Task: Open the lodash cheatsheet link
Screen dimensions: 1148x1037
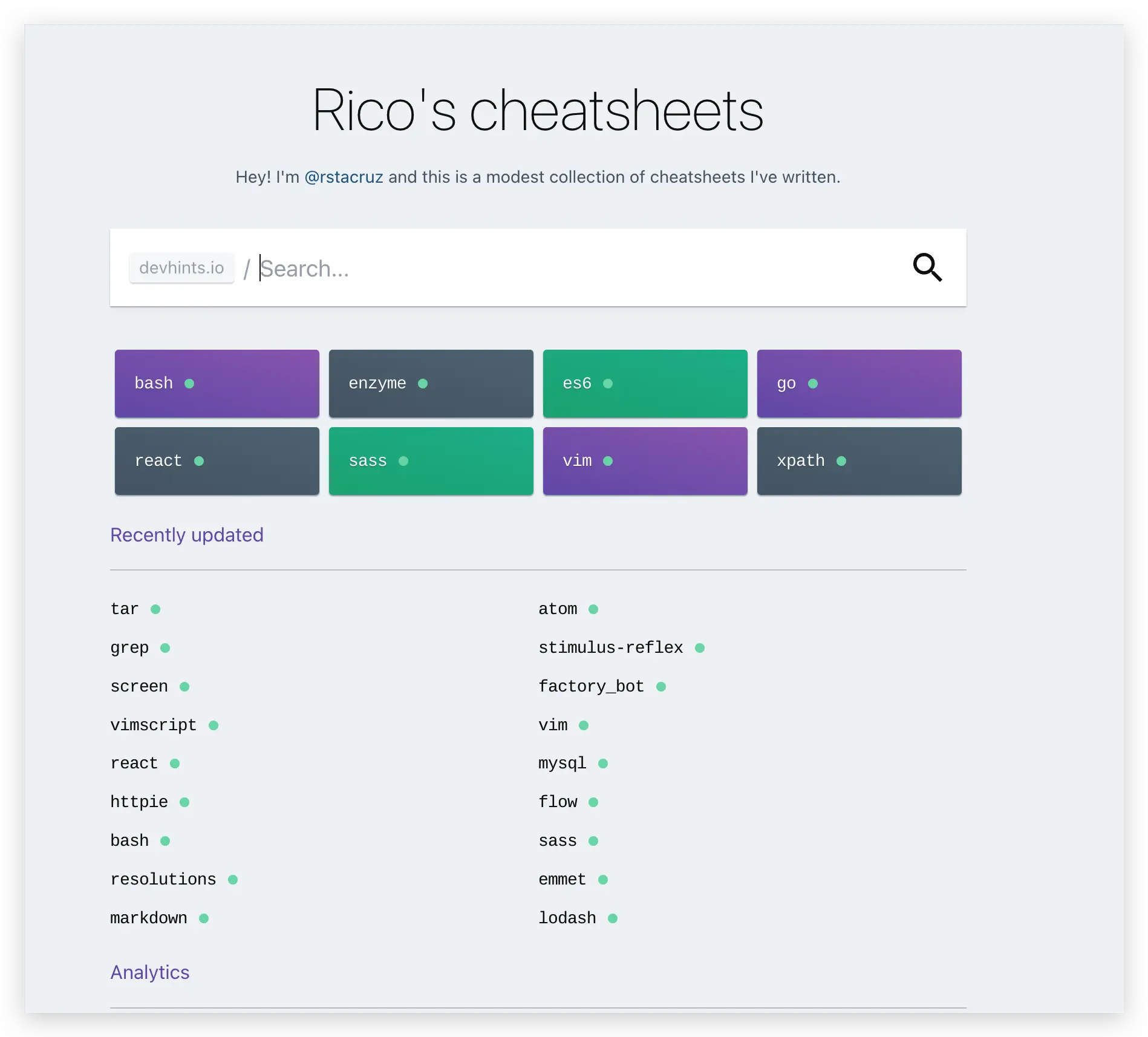Action: [567, 918]
